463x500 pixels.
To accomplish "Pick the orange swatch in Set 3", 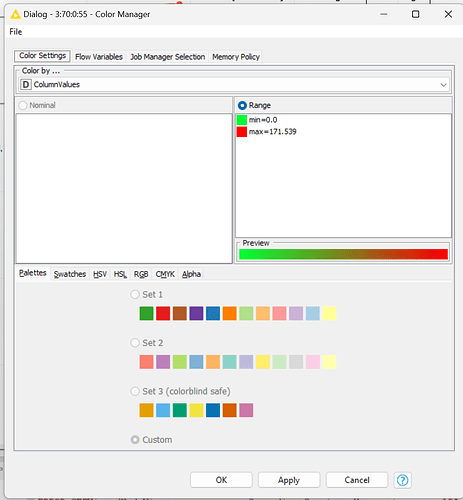I will pos(146,410).
